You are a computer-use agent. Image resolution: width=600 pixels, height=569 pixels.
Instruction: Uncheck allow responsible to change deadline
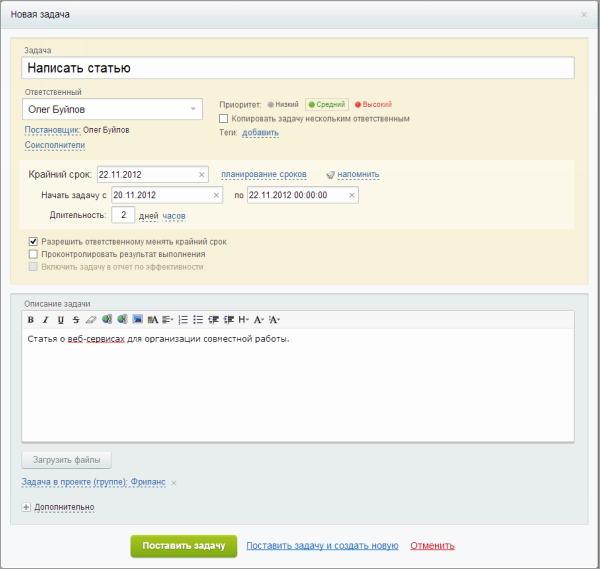[x=34, y=241]
